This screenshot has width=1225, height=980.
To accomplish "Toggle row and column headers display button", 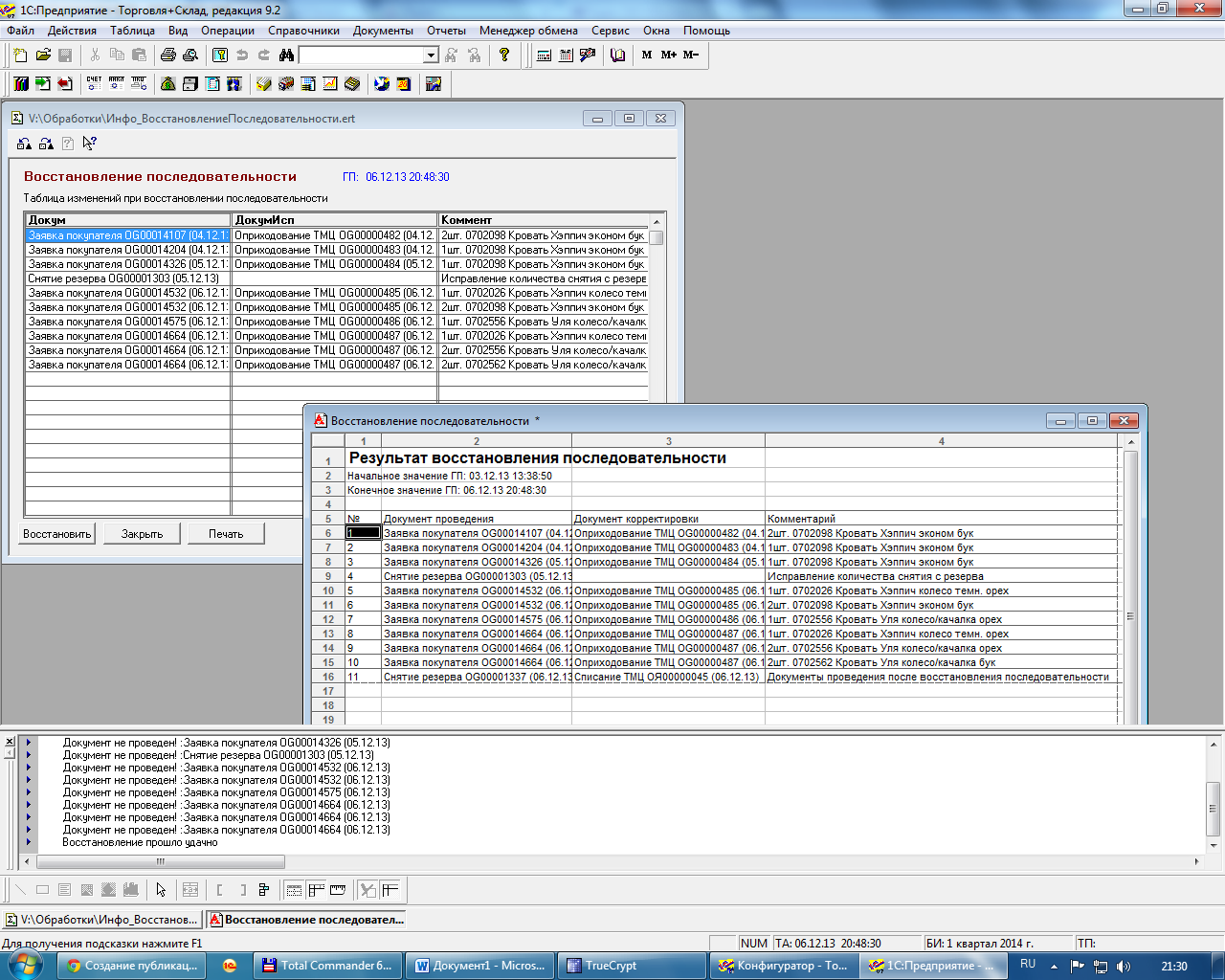I will pyautogui.click(x=316, y=890).
